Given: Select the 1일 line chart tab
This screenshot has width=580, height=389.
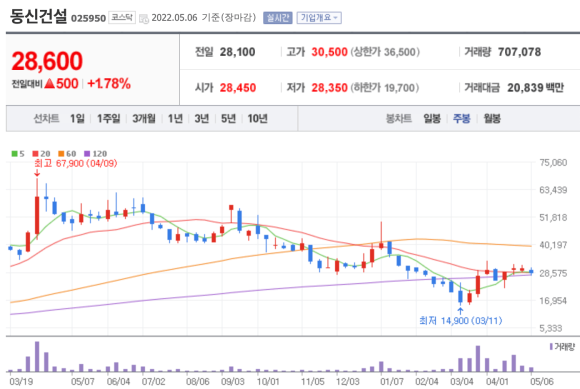Looking at the screenshot, I should (x=77, y=119).
